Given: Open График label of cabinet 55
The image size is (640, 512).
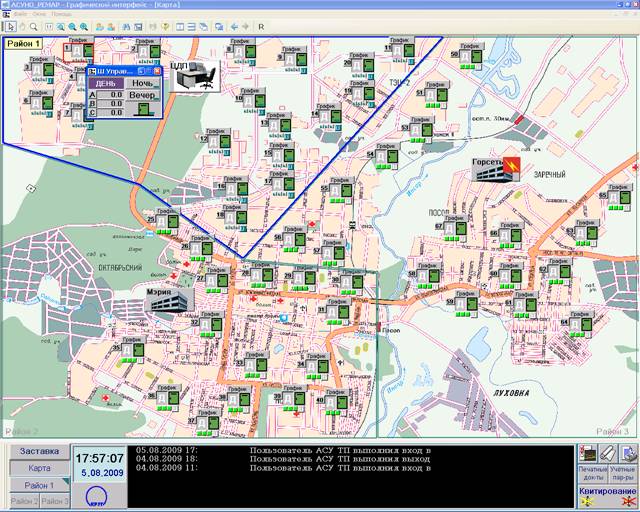Looking at the screenshot, I should (x=340, y=180).
